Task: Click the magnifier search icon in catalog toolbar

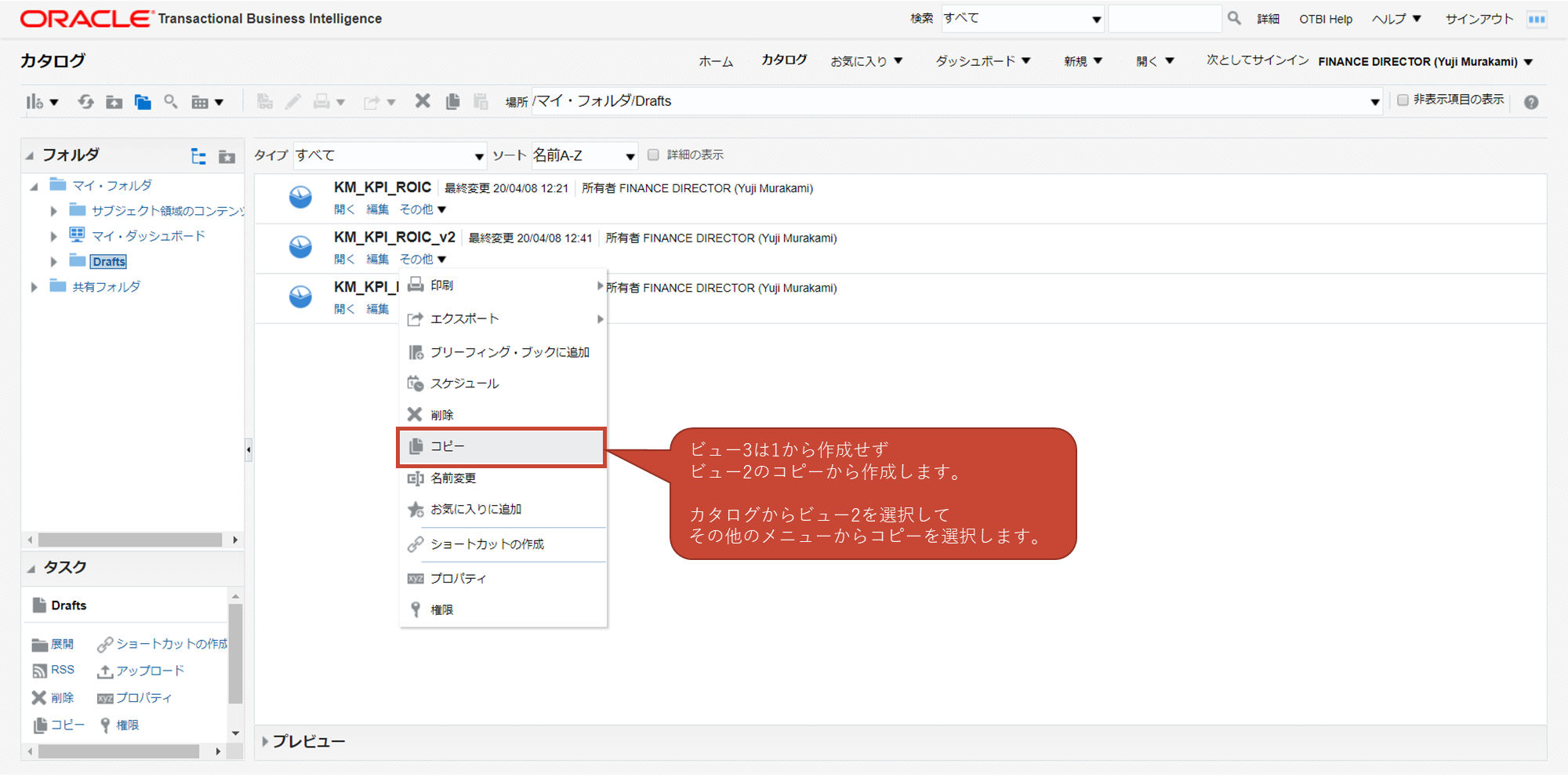Action: 171,102
